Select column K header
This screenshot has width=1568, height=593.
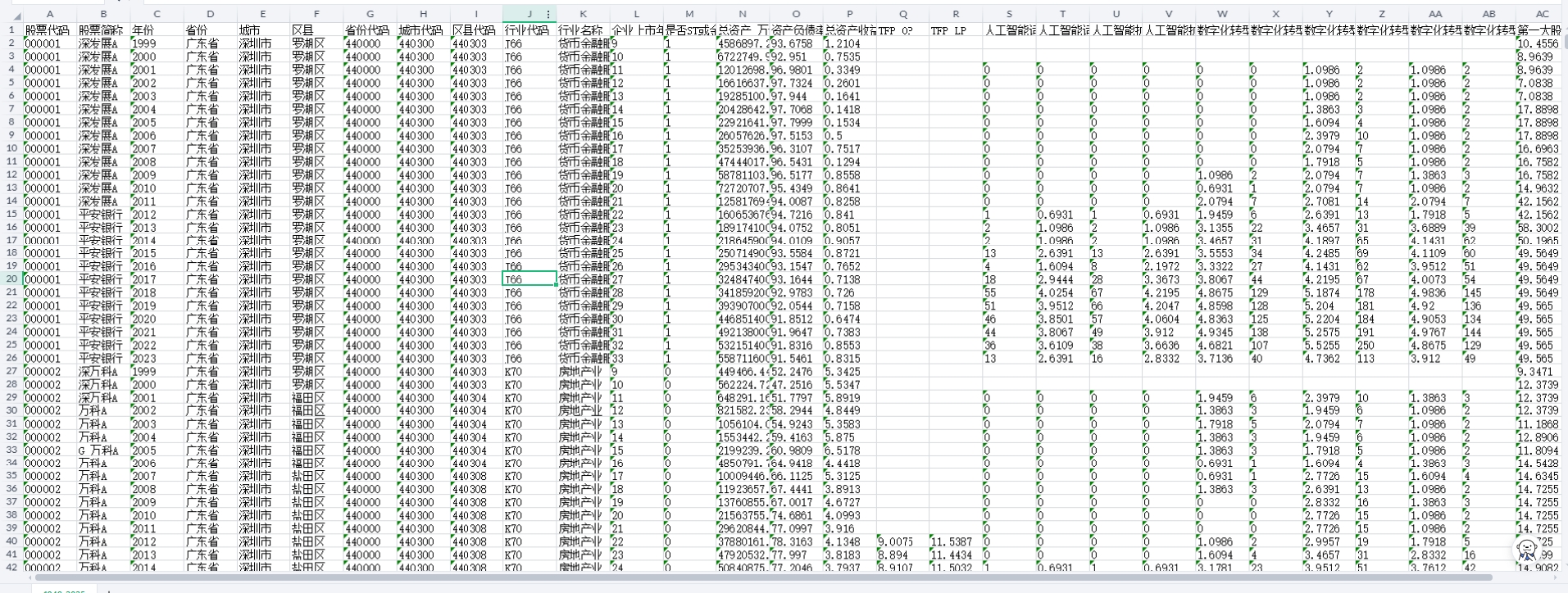(x=583, y=14)
